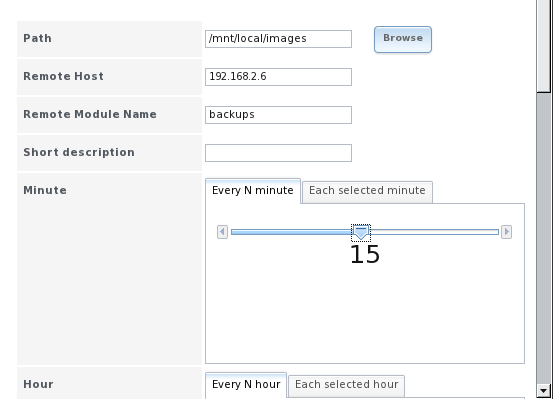
Task: Click the minute slider handle
Action: pyautogui.click(x=361, y=232)
